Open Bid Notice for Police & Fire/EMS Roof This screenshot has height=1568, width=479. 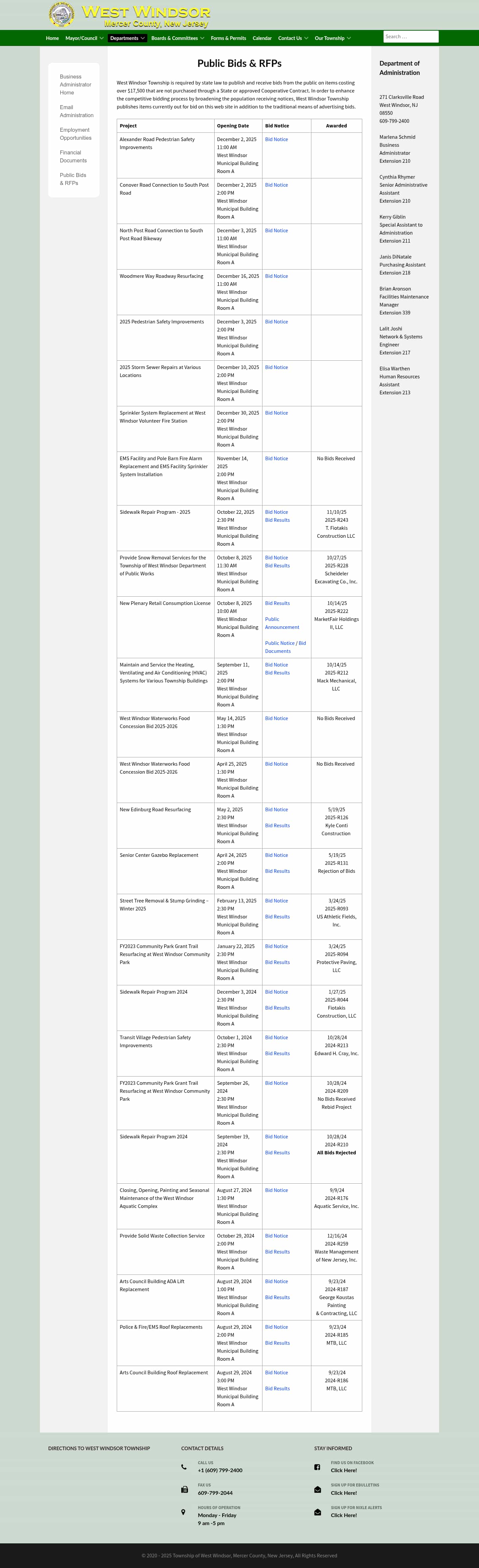coord(276,1327)
